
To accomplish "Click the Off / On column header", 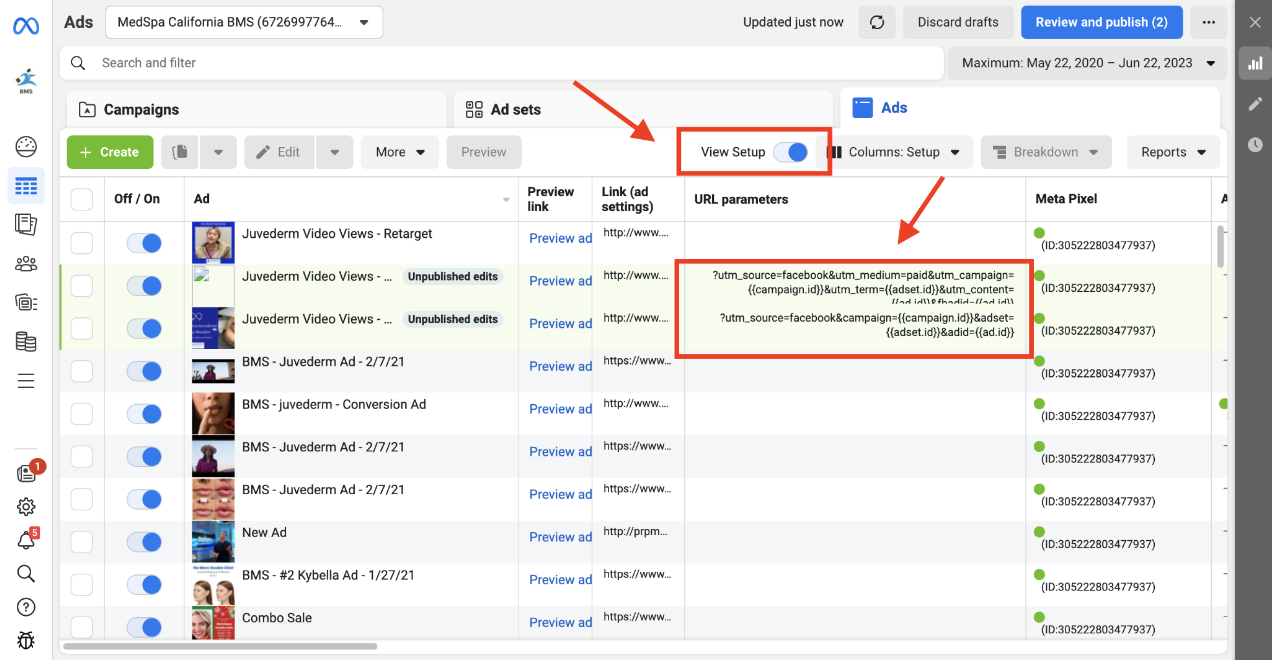I will coord(137,199).
